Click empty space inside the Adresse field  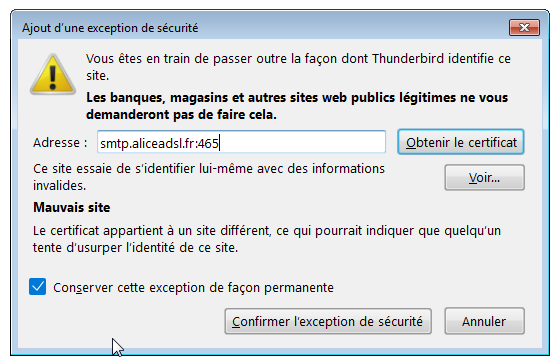303,143
